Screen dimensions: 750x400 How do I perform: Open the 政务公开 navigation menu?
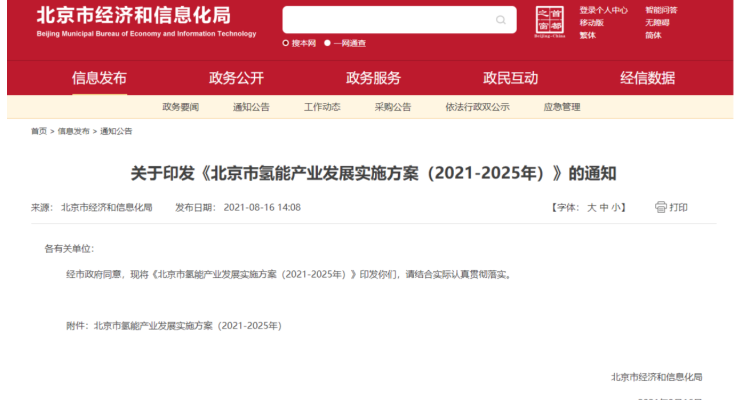click(x=236, y=78)
